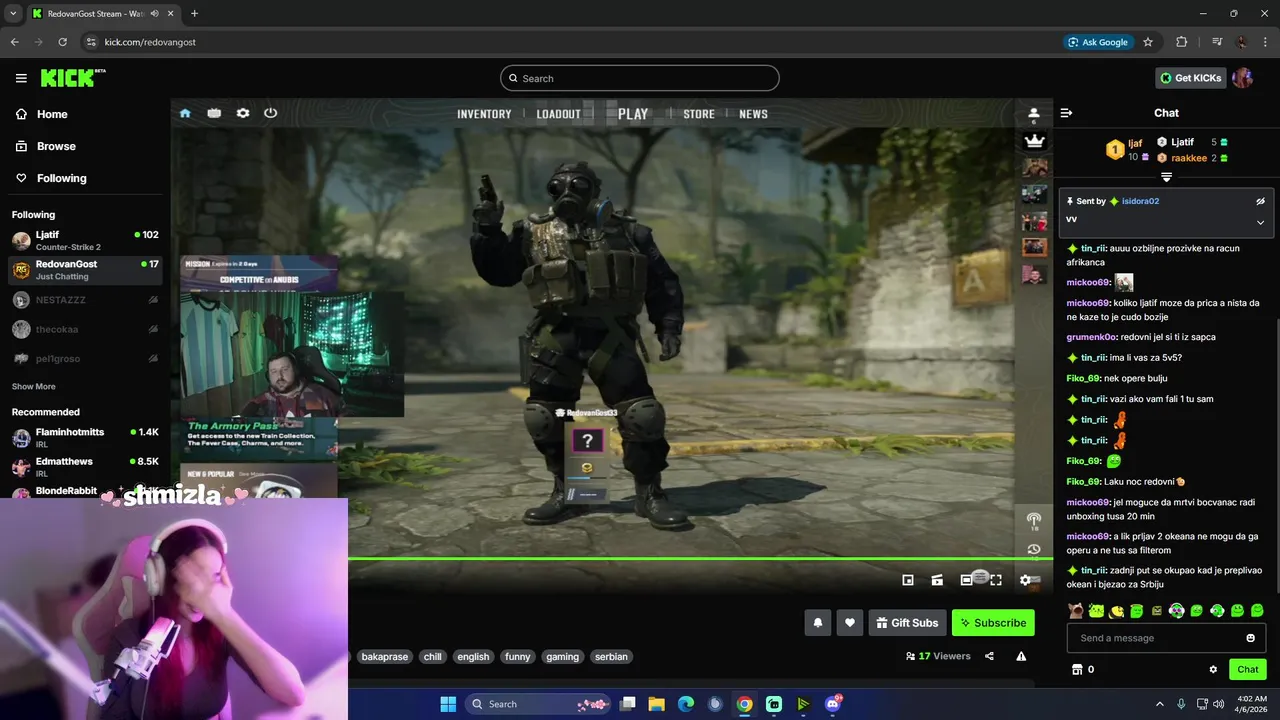1280x720 pixels.
Task: Report stream using warning triangle icon
Action: pyautogui.click(x=1021, y=656)
